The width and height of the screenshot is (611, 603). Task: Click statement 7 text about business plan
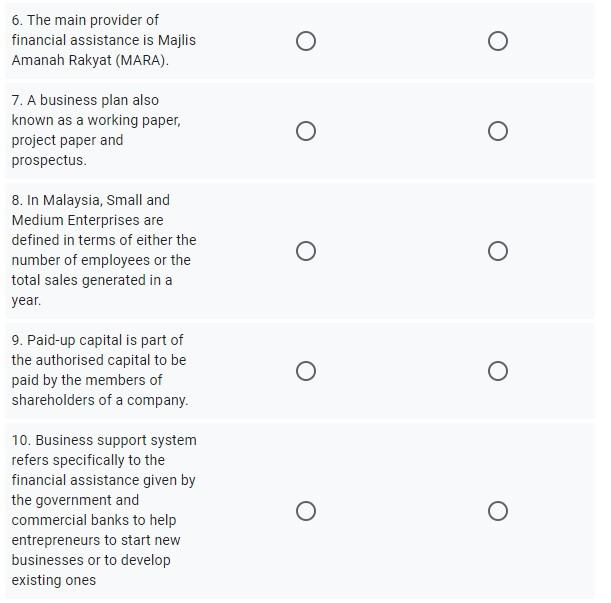click(x=96, y=130)
